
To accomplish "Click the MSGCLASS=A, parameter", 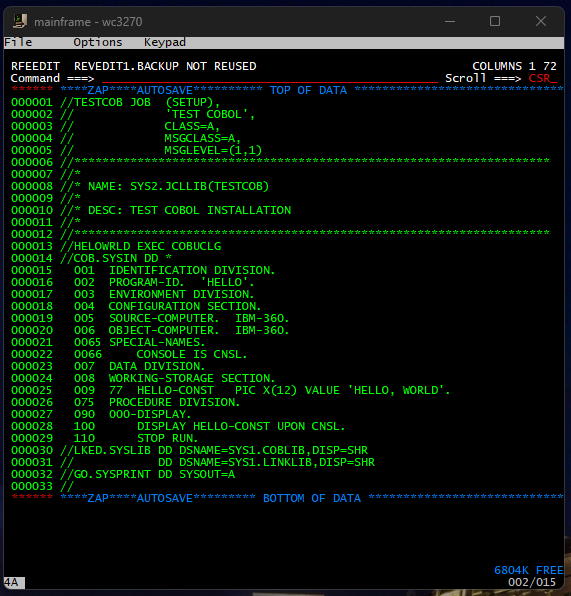I will (x=203, y=138).
